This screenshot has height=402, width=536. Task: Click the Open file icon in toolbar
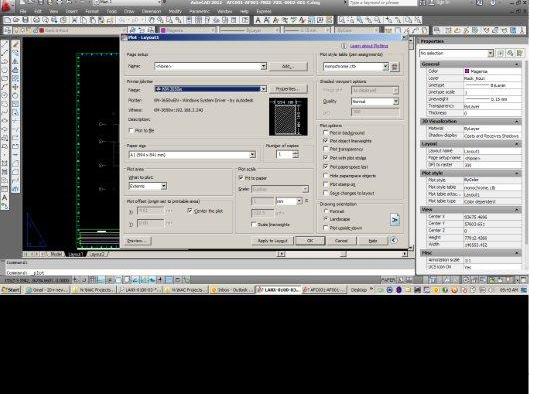(x=17, y=20)
